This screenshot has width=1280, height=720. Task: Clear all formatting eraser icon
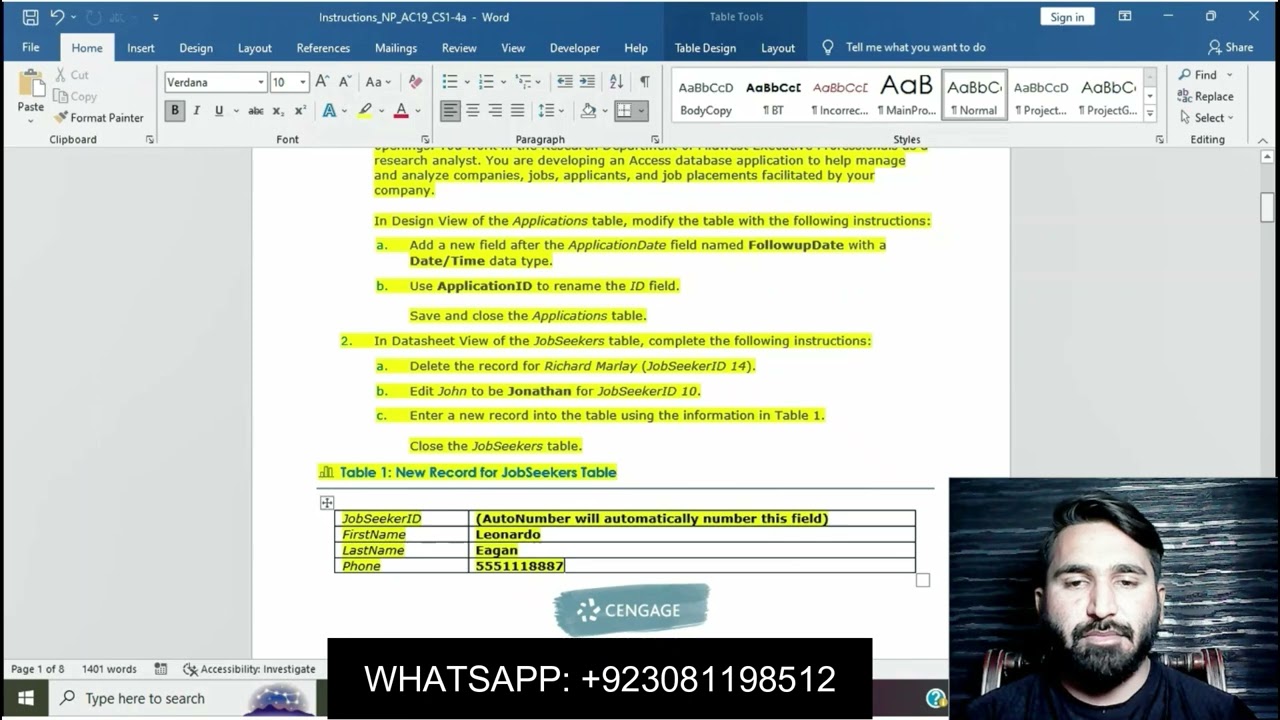[415, 82]
